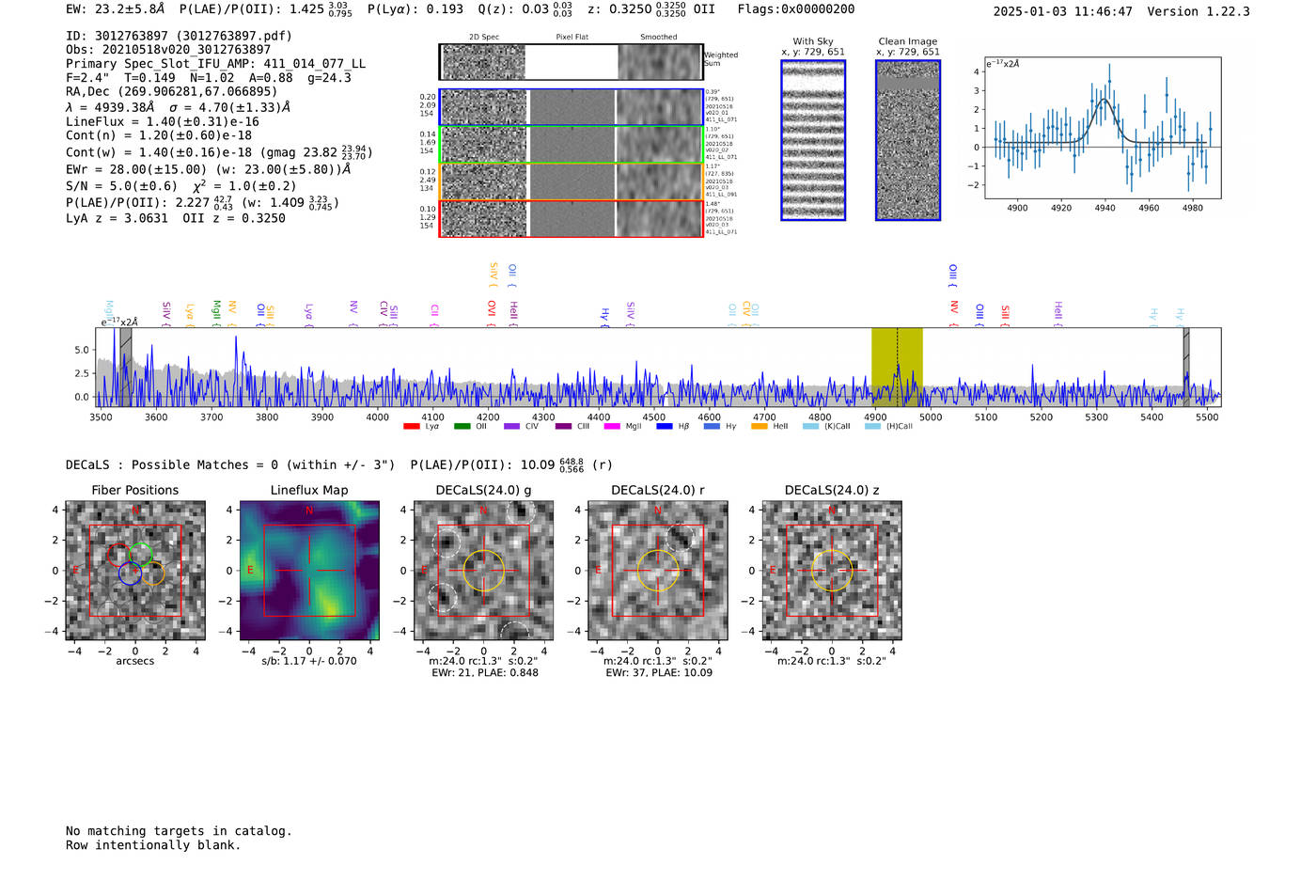
Task: Click the timestamp "2025-01-03 11:46:47"
Action: coord(1063,11)
